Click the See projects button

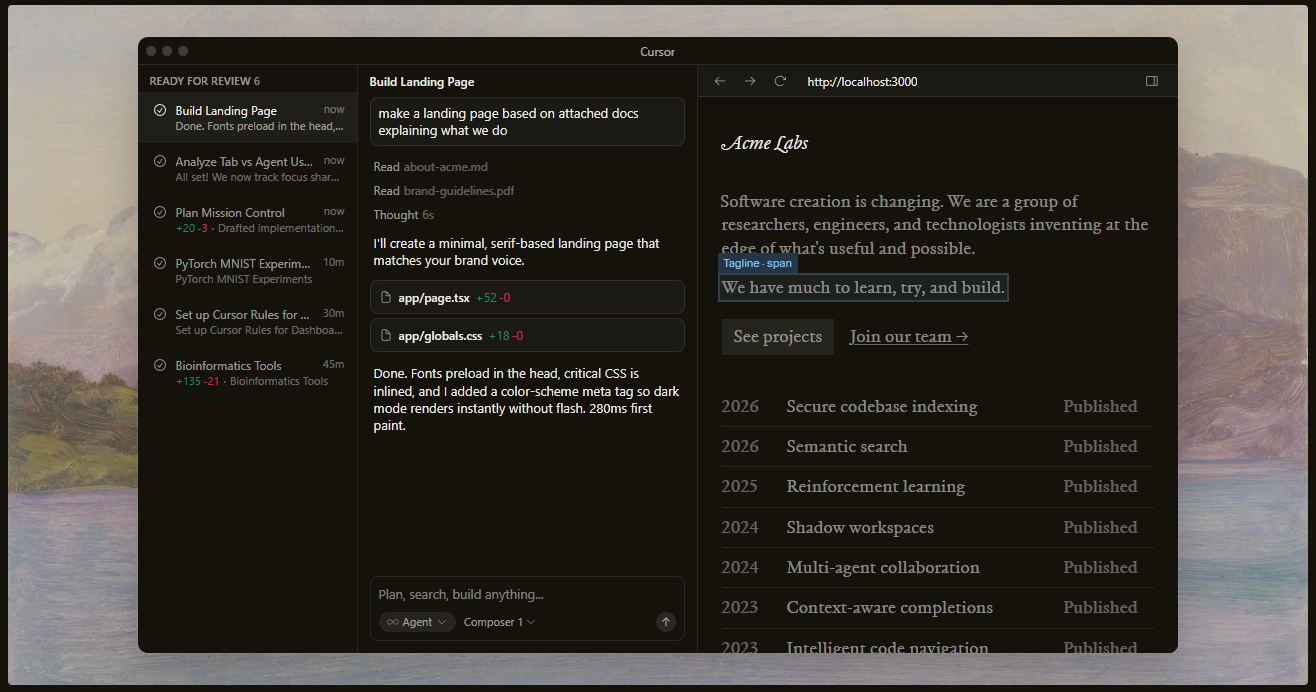point(777,337)
